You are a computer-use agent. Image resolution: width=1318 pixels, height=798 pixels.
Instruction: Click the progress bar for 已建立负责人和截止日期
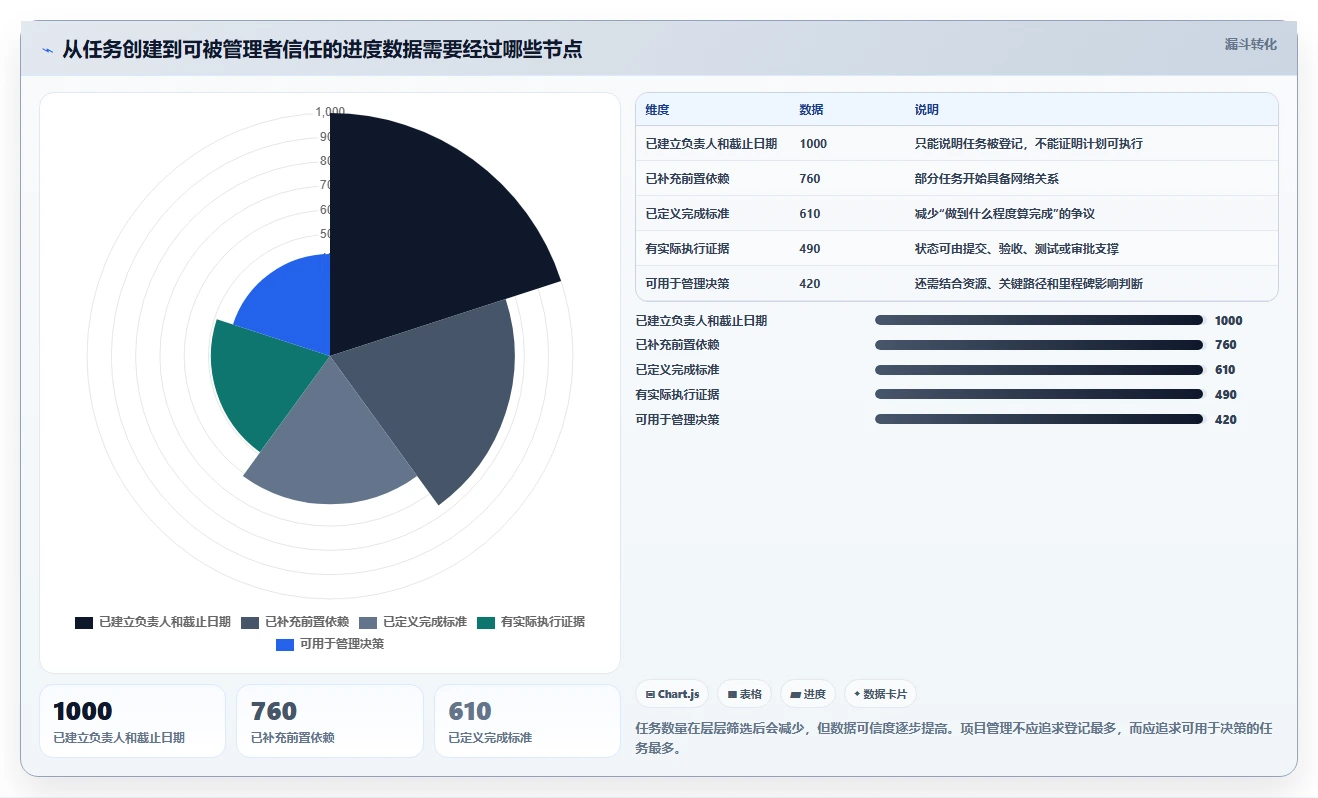coord(1039,320)
